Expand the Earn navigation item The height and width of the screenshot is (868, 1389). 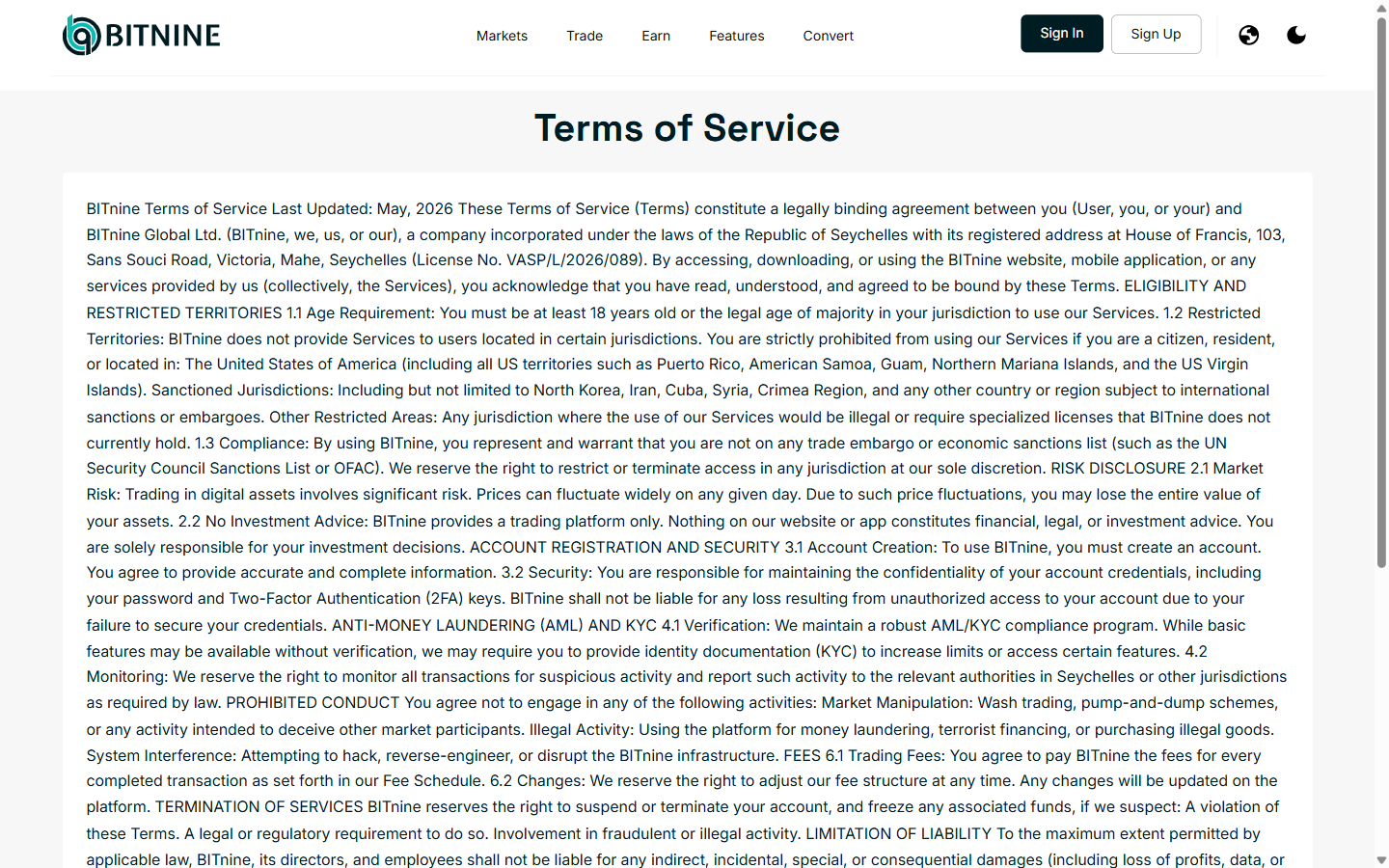tap(656, 36)
